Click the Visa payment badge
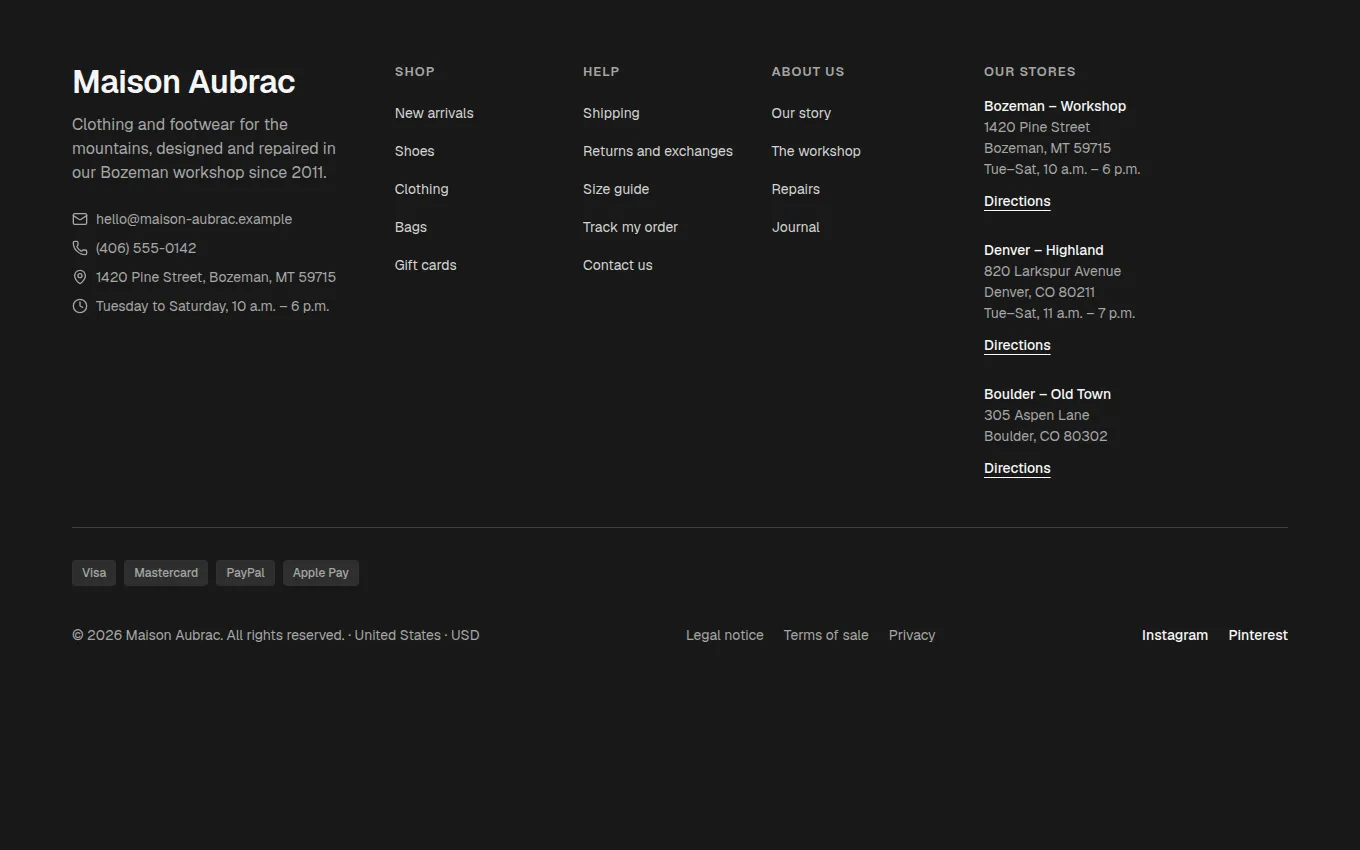Screen dimensions: 1360x850 click(94, 573)
